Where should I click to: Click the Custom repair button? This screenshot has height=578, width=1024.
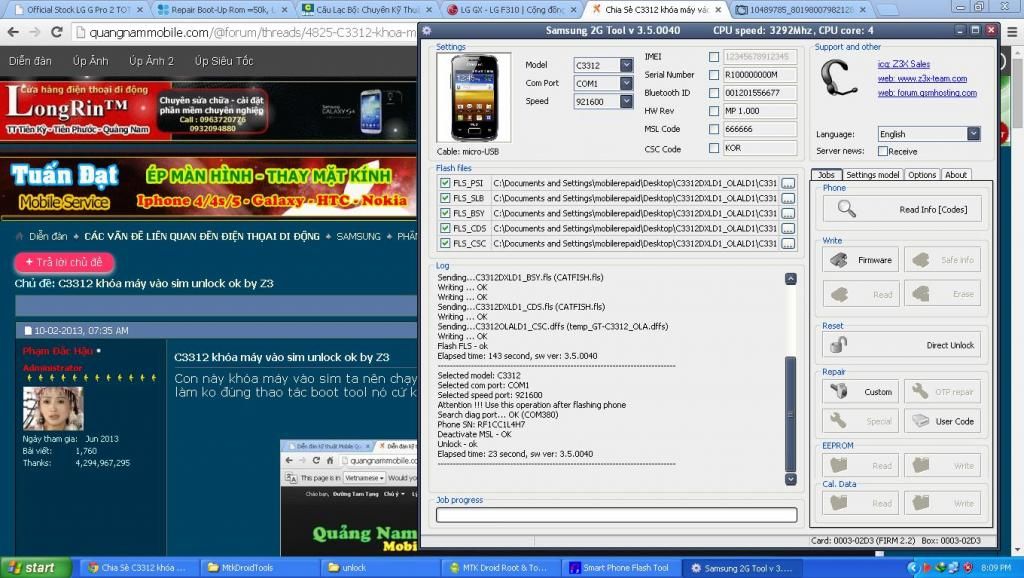(860, 392)
